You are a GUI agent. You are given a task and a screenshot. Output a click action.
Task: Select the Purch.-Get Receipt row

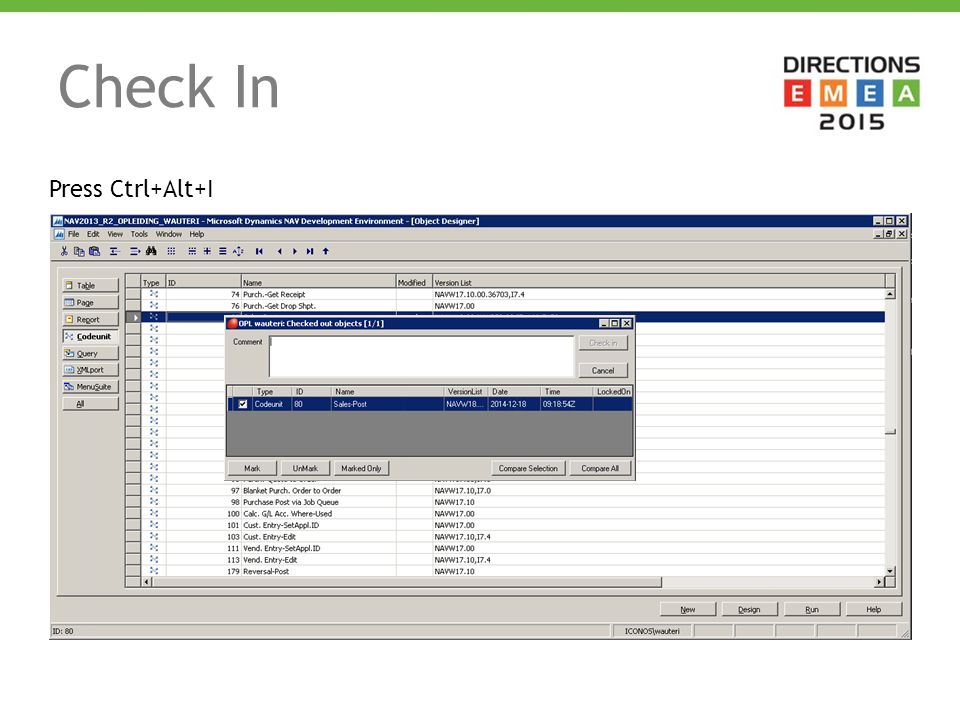(x=513, y=294)
